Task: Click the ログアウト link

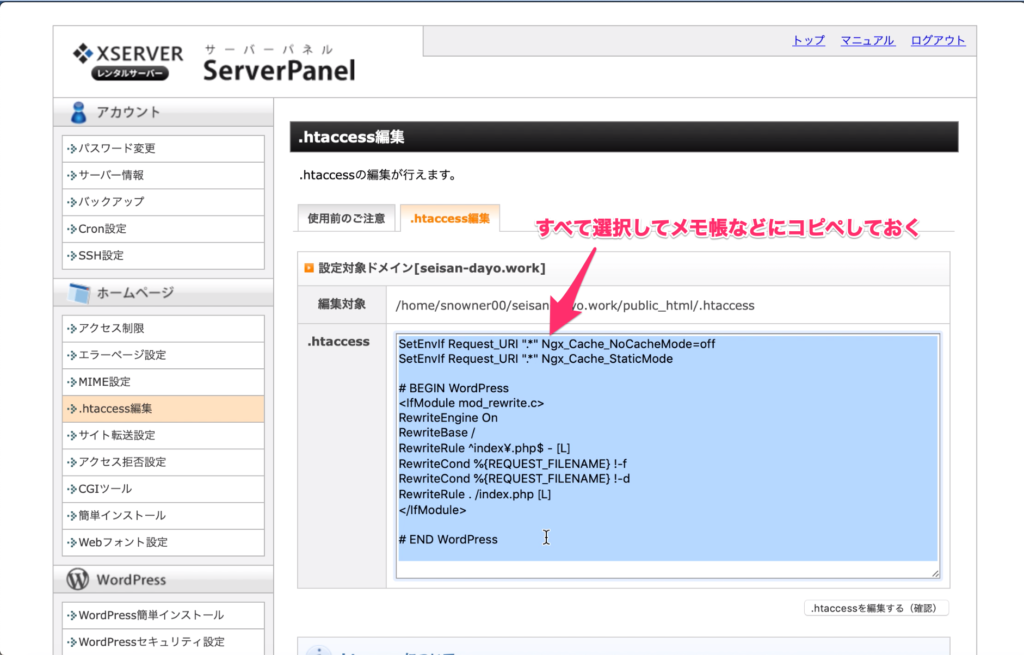Action: [938, 40]
